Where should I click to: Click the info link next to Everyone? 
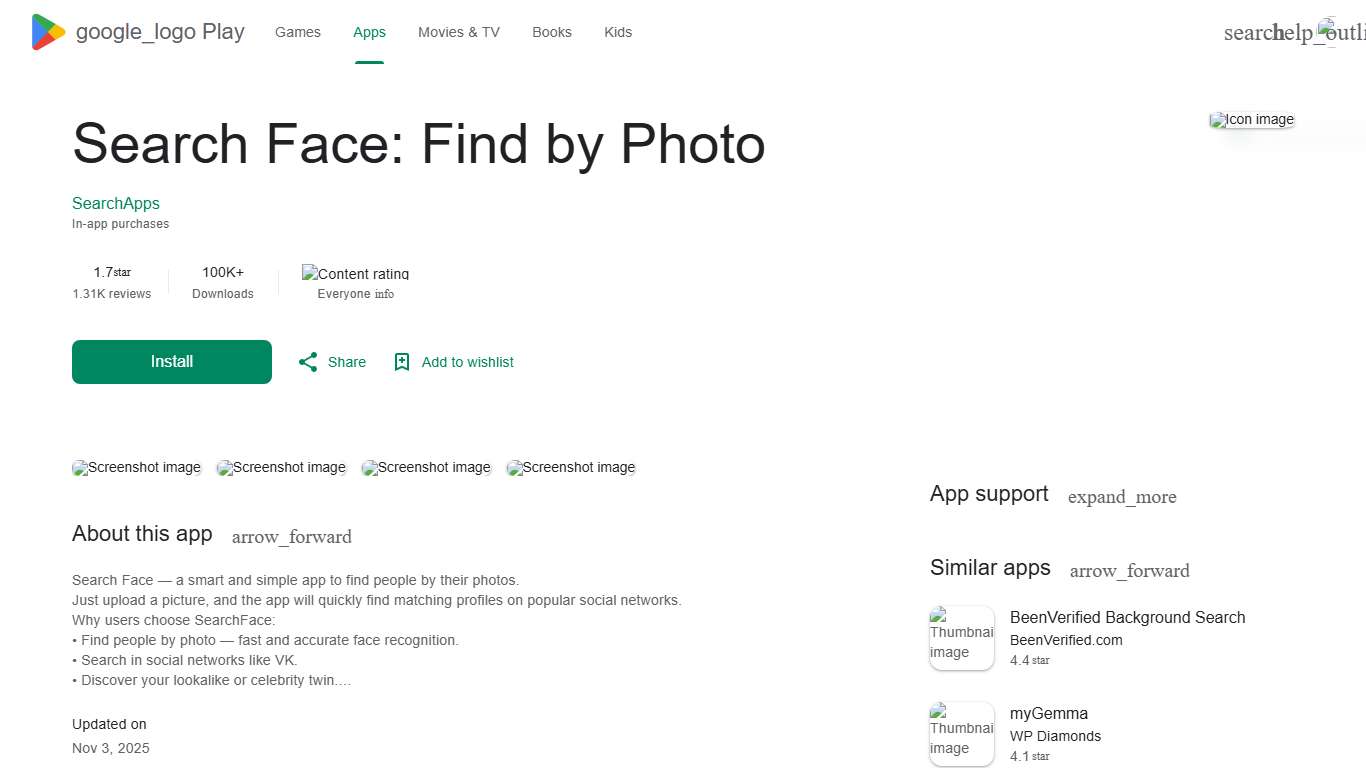(x=384, y=294)
